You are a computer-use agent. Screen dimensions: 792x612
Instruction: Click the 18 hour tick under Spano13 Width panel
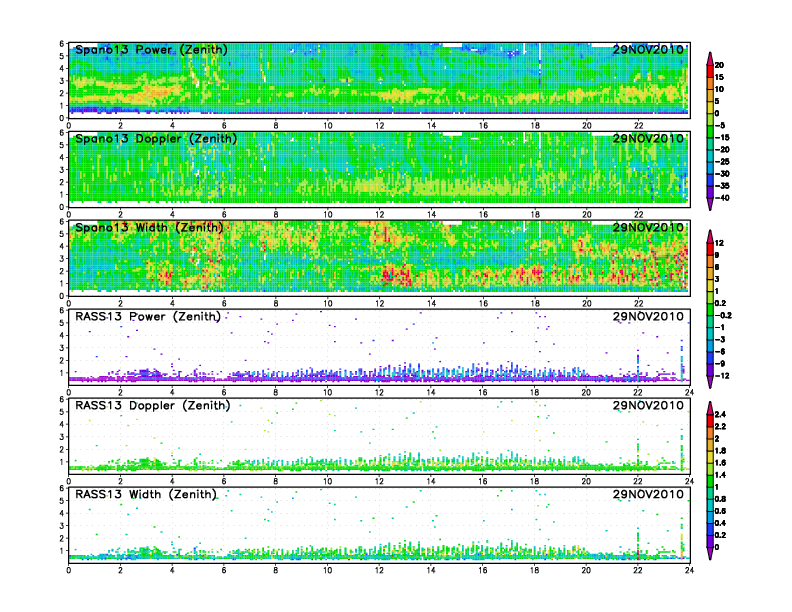click(x=535, y=303)
